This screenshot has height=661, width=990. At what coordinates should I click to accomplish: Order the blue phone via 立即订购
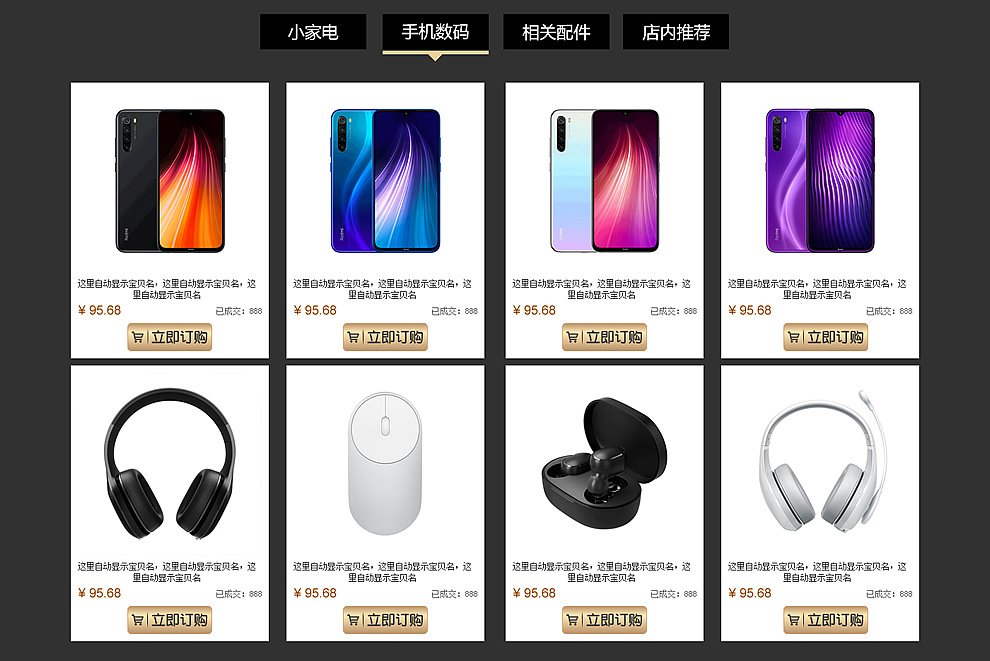tap(385, 337)
